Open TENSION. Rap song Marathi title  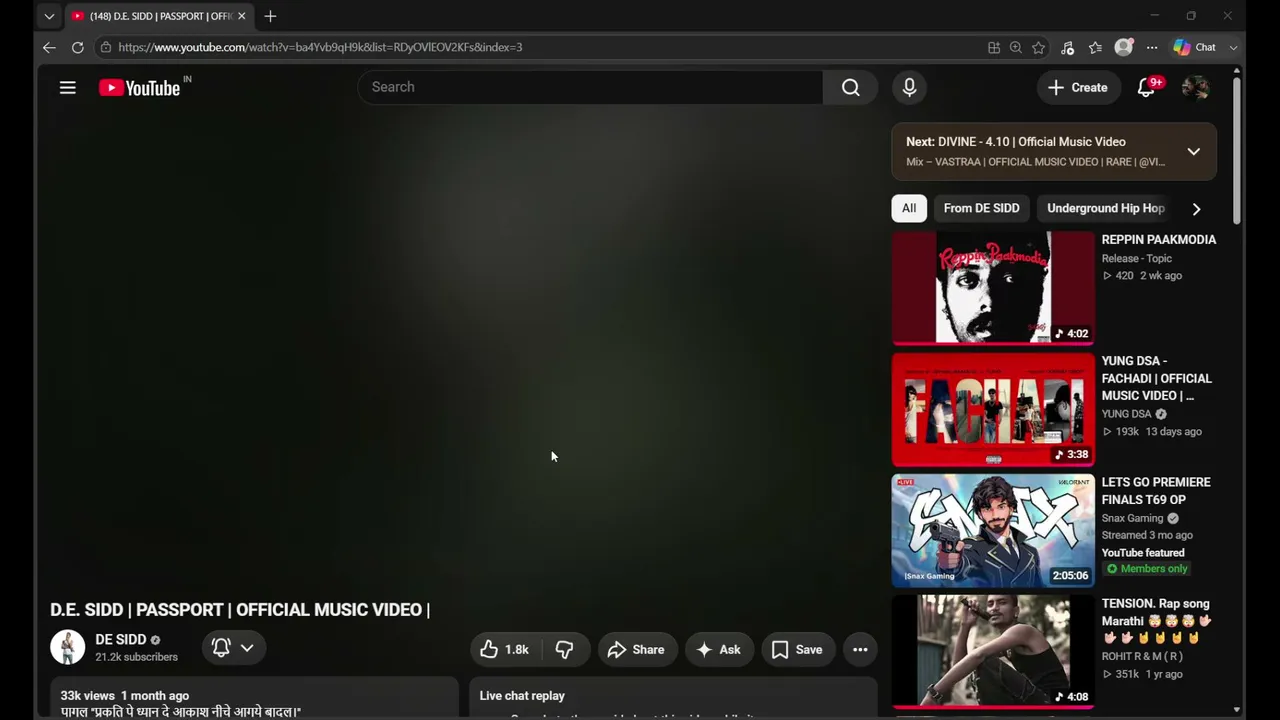coord(1156,620)
